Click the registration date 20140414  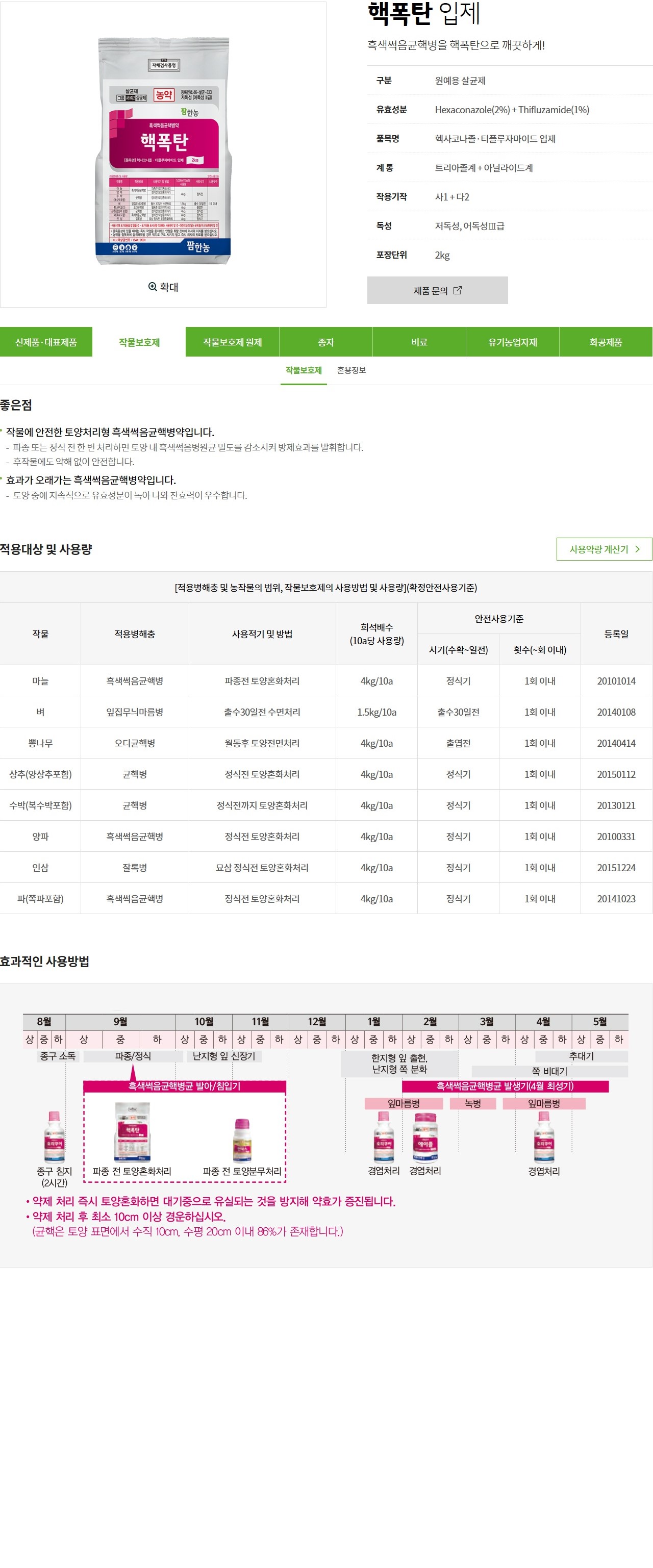pos(616,743)
